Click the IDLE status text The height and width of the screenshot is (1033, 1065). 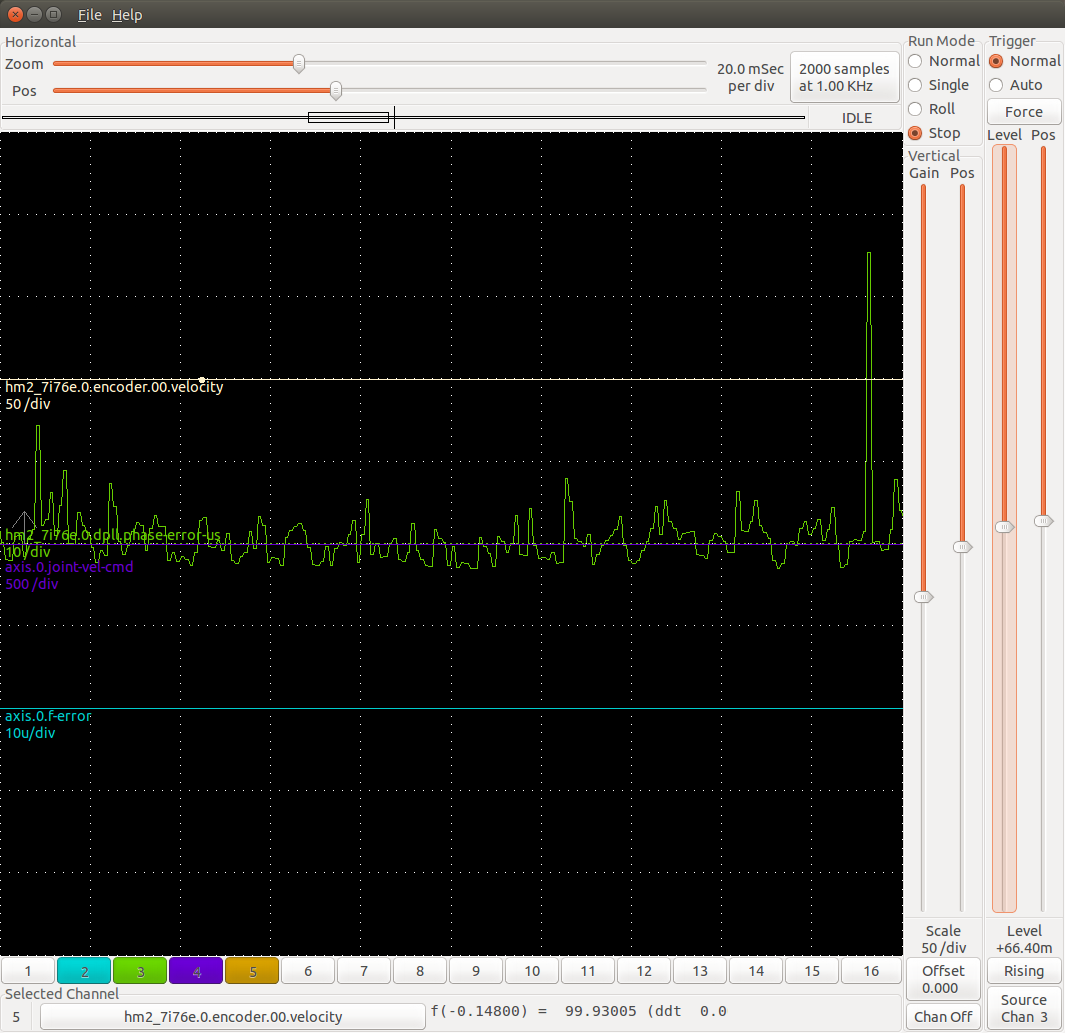pyautogui.click(x=856, y=118)
